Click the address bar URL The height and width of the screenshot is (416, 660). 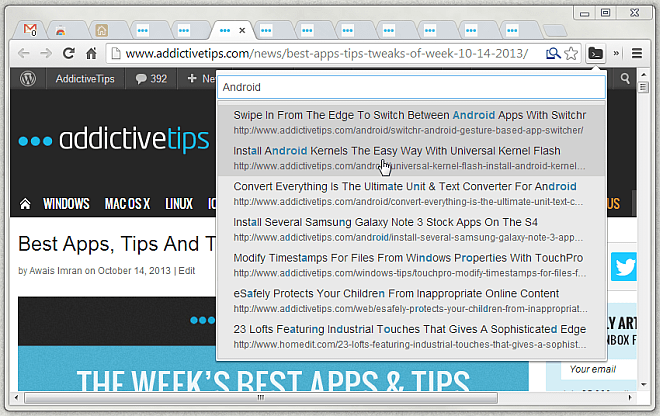click(x=327, y=53)
